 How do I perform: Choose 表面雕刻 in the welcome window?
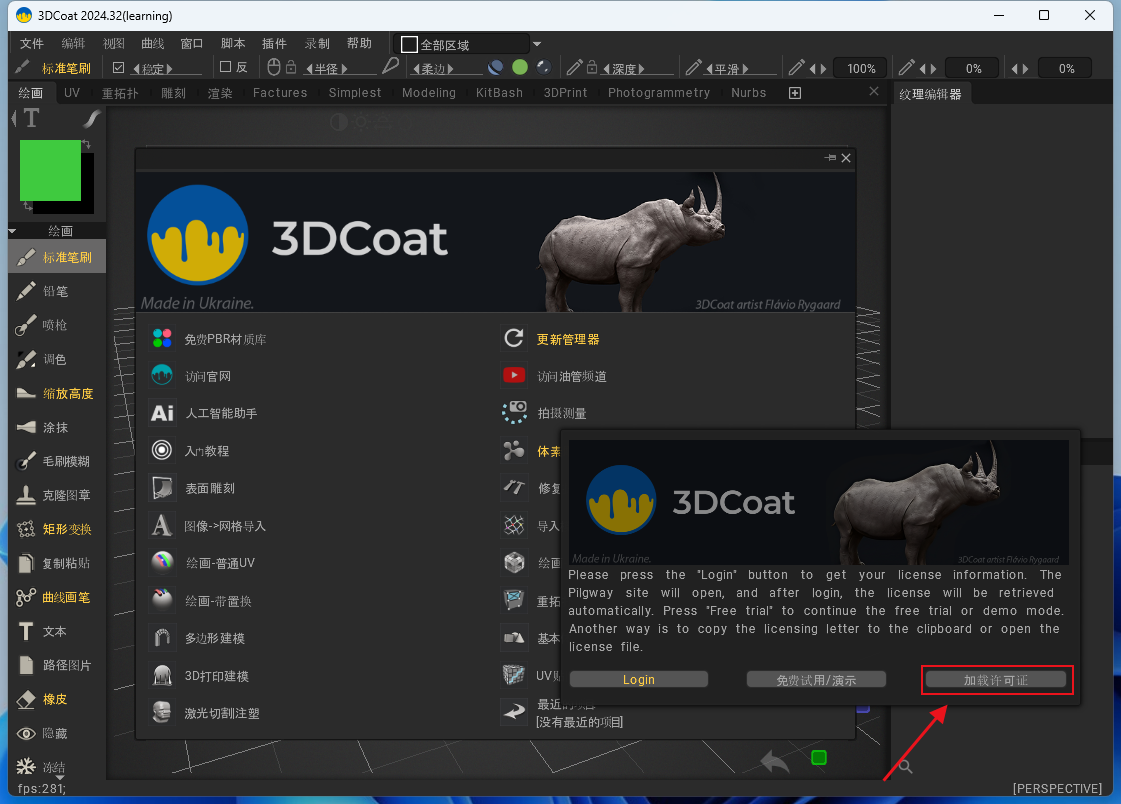pos(193,488)
